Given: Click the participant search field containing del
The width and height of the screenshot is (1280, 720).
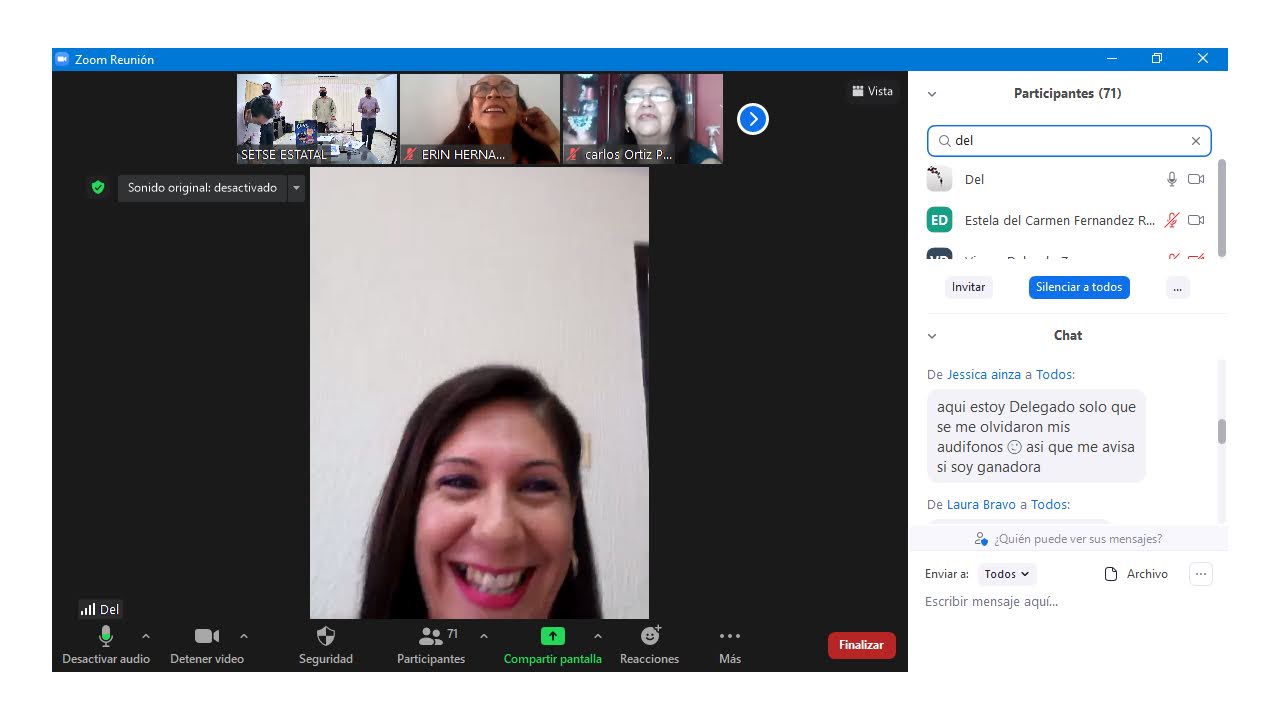Looking at the screenshot, I should coord(1069,141).
